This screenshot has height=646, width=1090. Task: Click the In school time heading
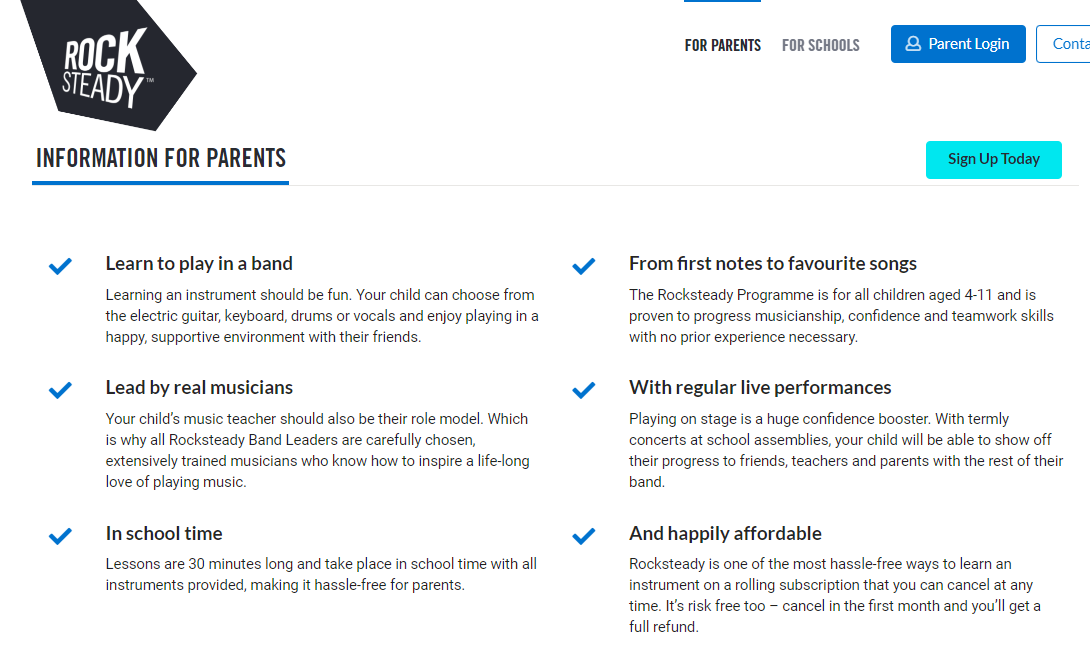click(x=164, y=533)
